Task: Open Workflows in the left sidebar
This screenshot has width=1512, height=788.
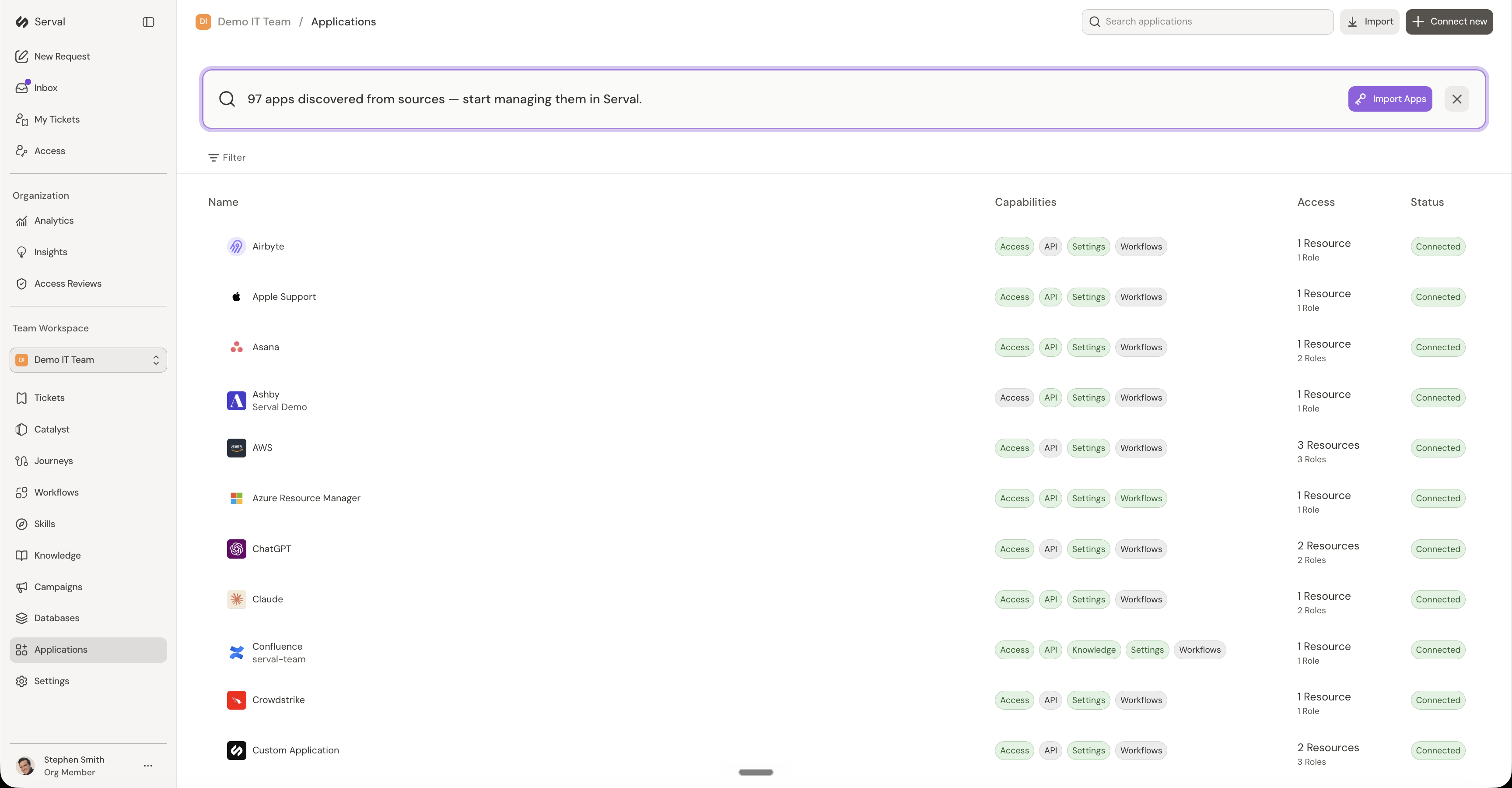Action: tap(88, 492)
